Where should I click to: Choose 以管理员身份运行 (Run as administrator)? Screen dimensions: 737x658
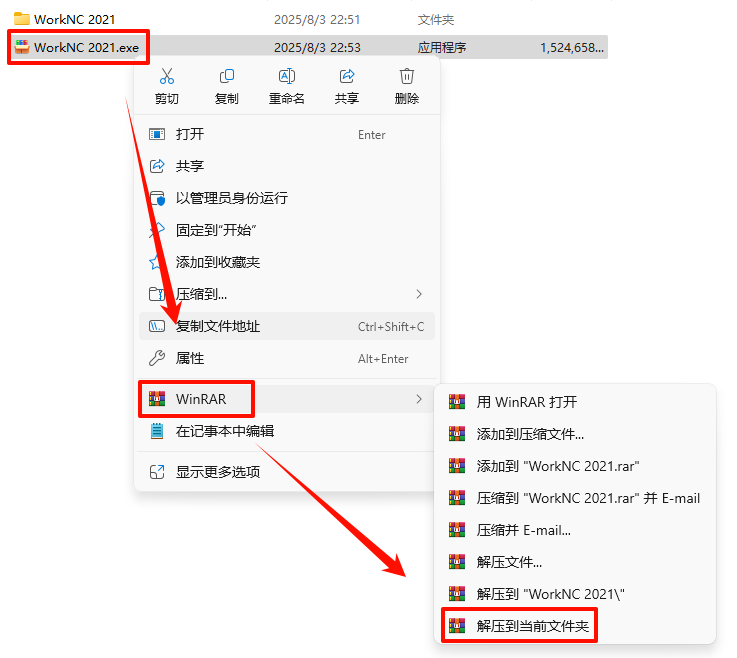287,198
